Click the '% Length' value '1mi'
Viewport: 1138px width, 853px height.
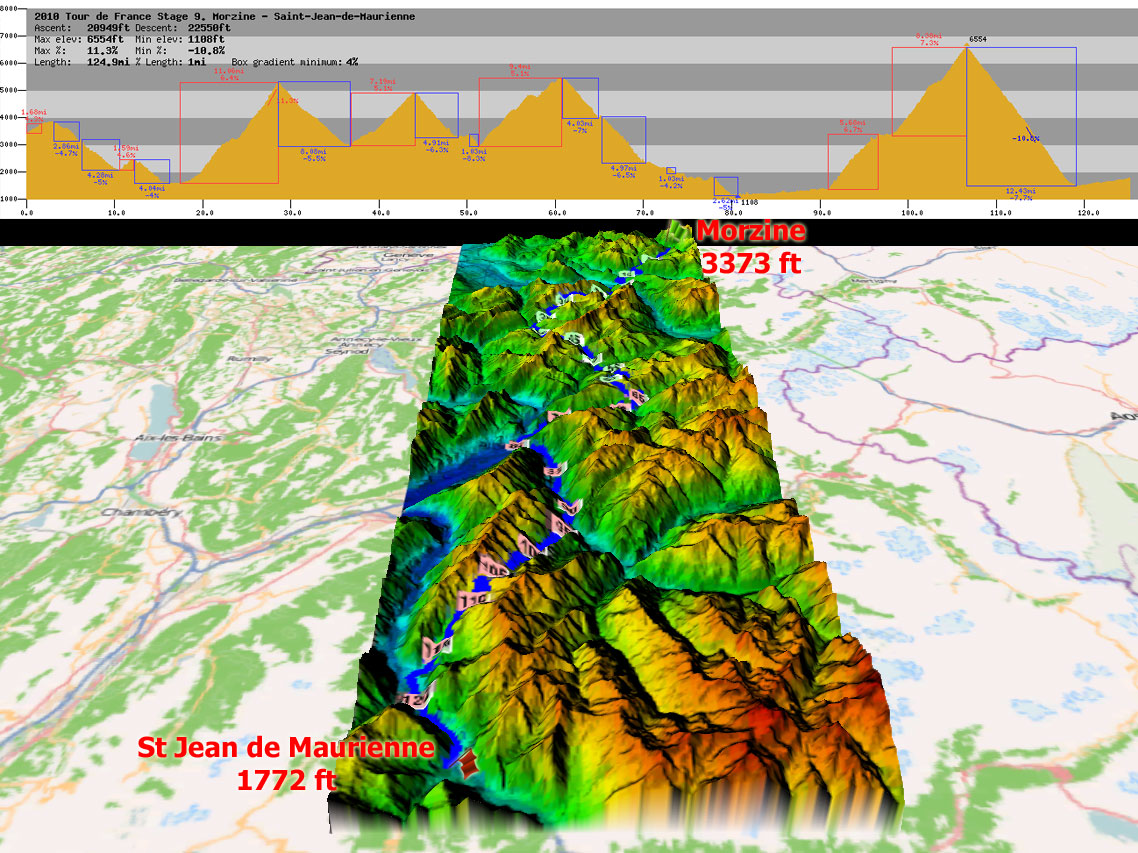[x=197, y=62]
